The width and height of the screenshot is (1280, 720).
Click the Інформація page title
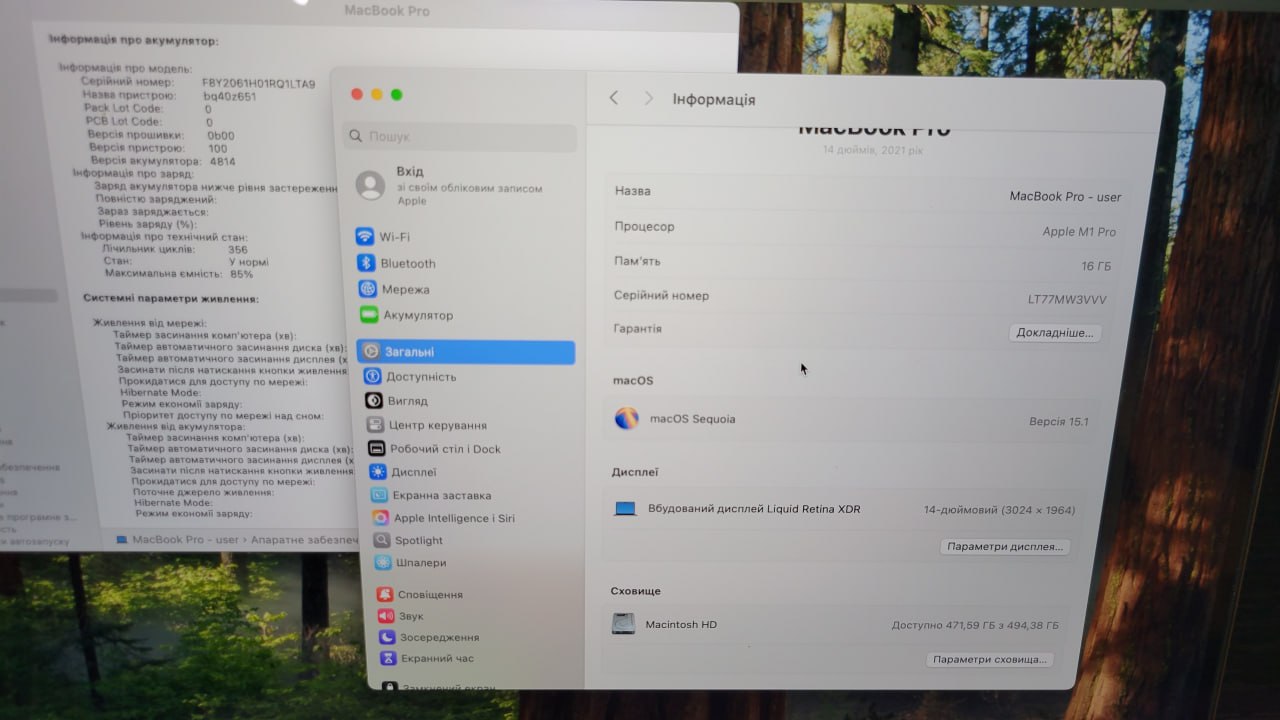[x=714, y=99]
